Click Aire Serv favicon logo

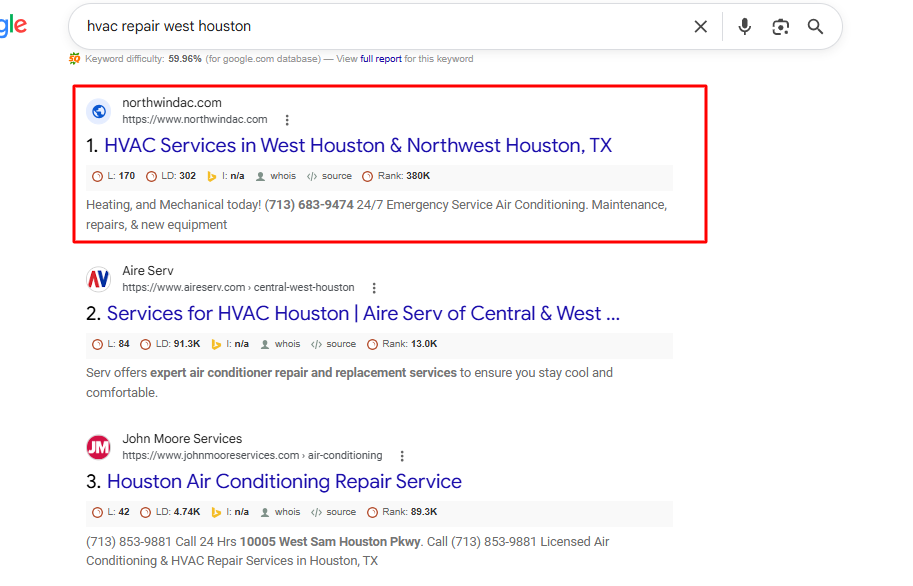pos(99,279)
